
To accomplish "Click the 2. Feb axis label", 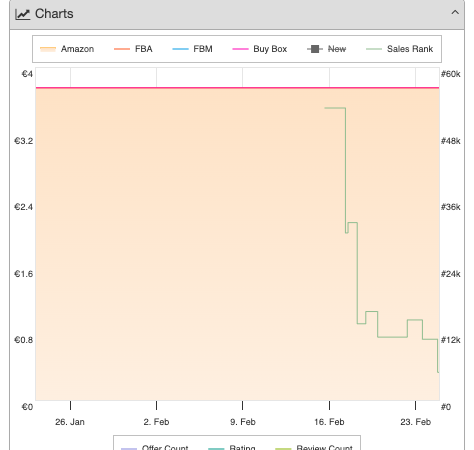I will 156,422.
